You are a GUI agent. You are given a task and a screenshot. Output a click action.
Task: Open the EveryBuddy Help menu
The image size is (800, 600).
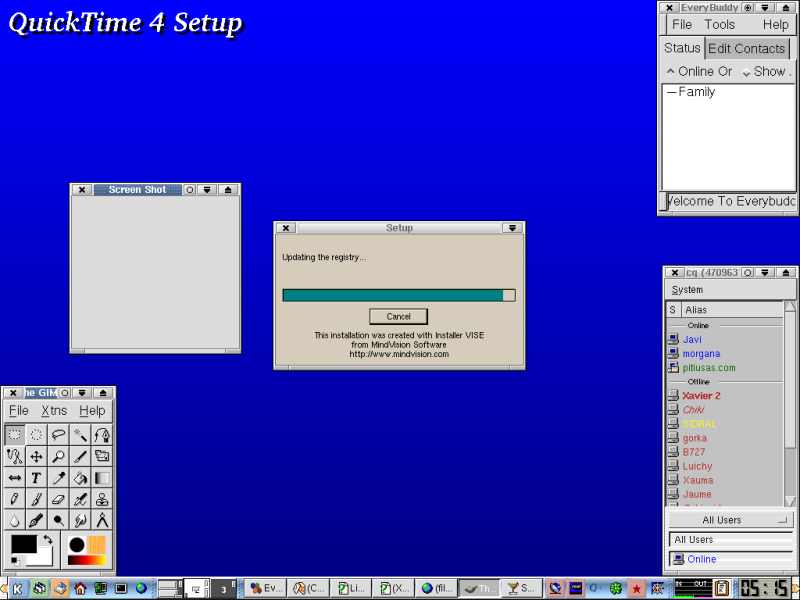776,24
